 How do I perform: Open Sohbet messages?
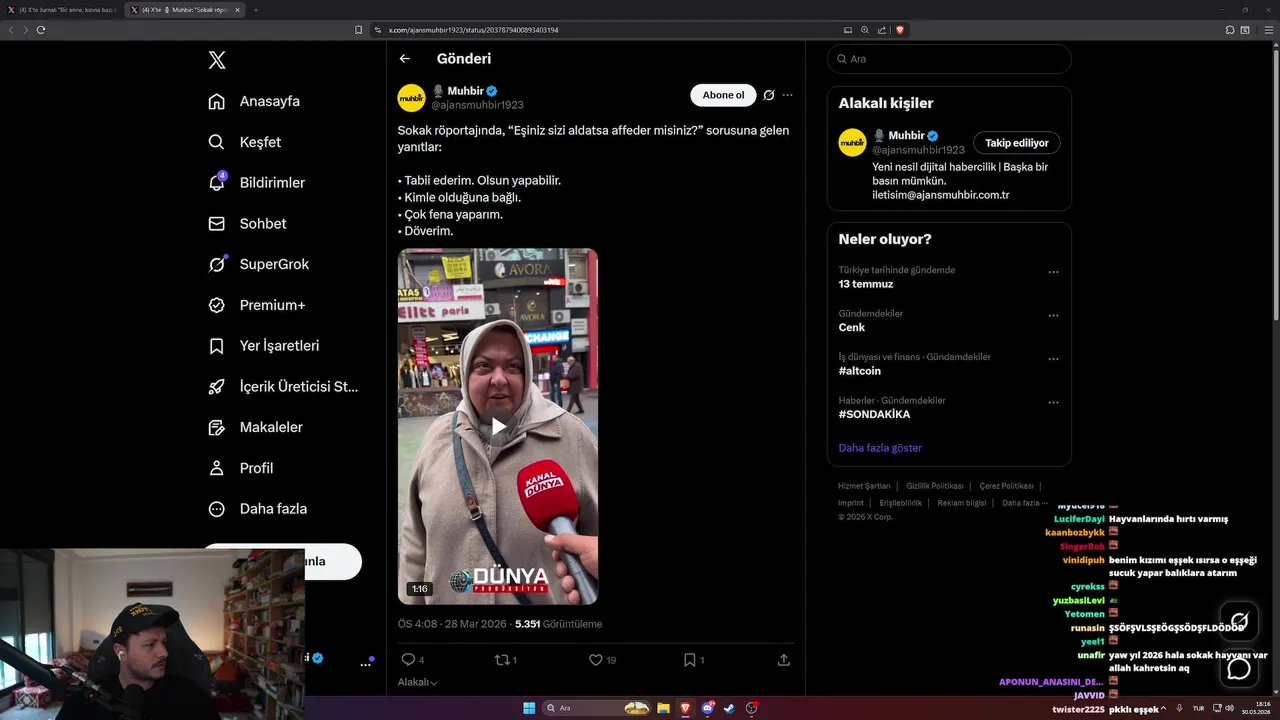pos(247,224)
